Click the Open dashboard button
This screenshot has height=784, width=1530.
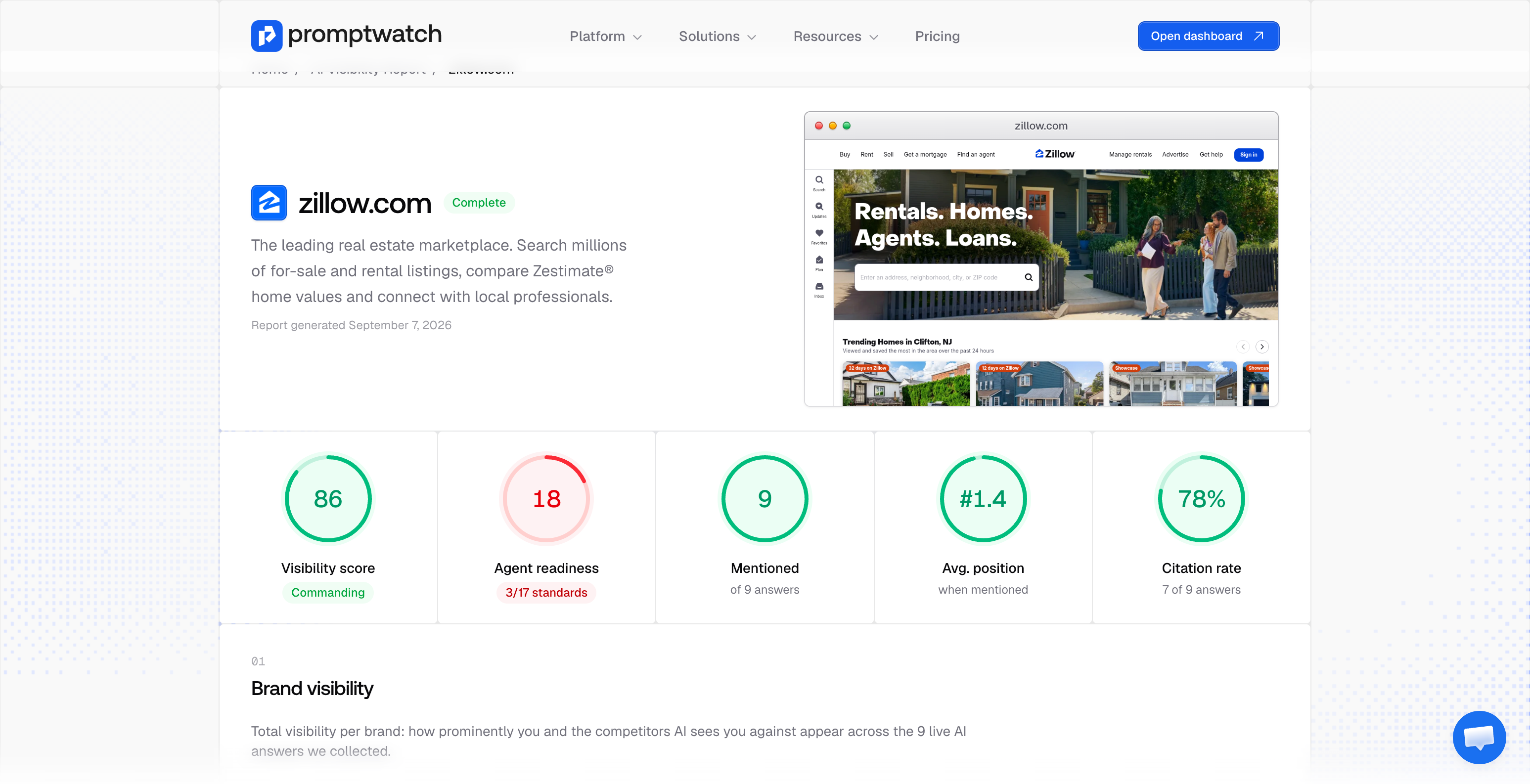[1208, 36]
